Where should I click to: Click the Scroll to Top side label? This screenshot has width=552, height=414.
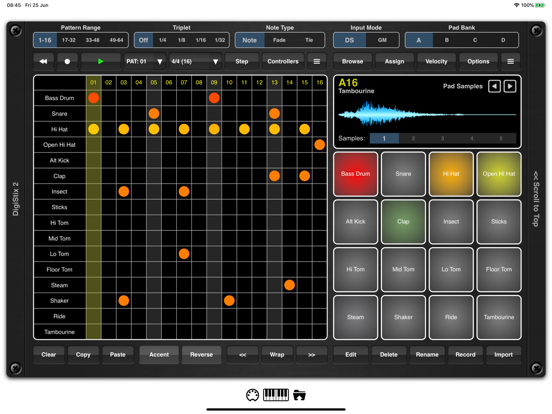536,199
